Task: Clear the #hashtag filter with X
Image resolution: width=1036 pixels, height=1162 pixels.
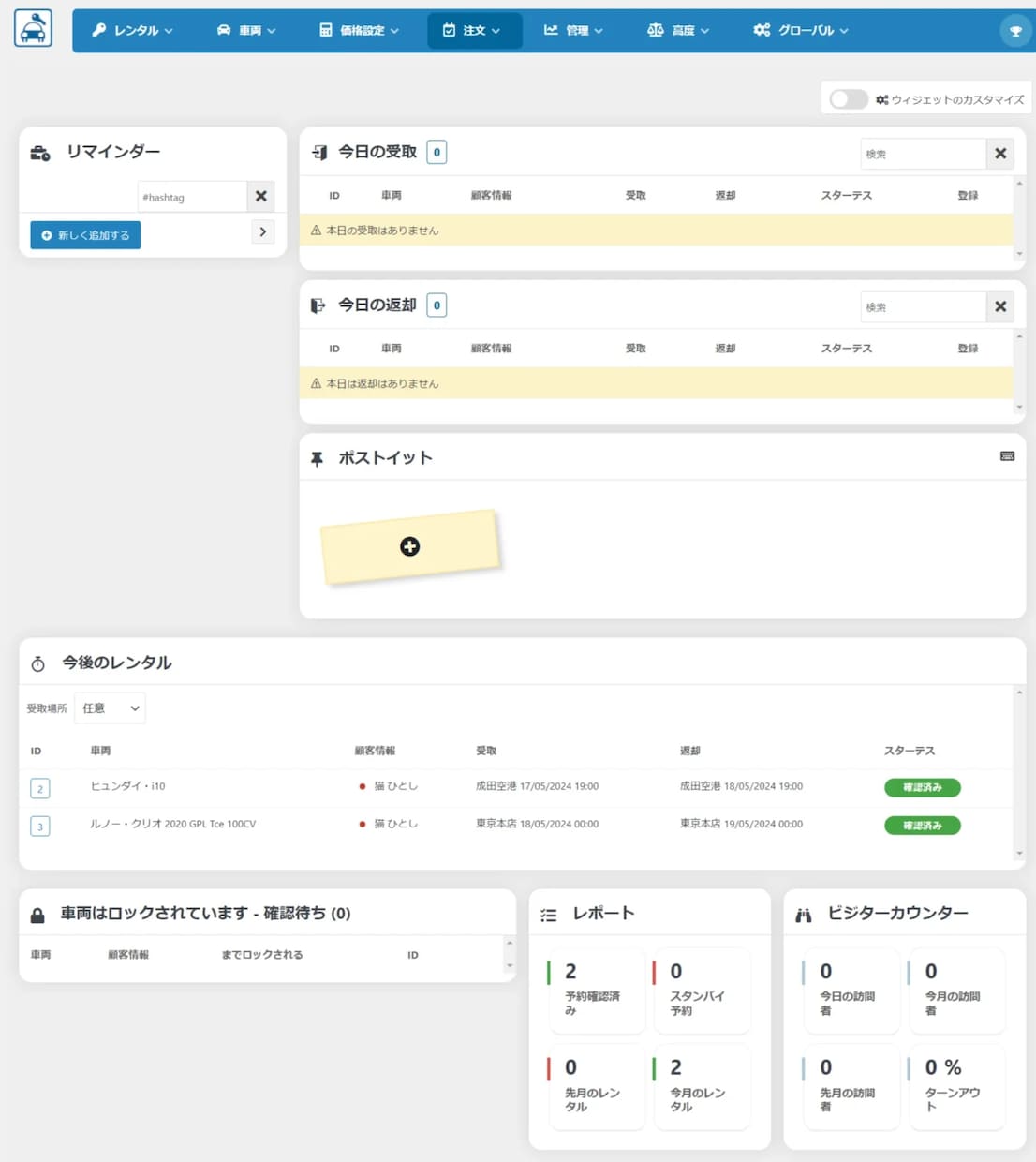Action: click(261, 197)
